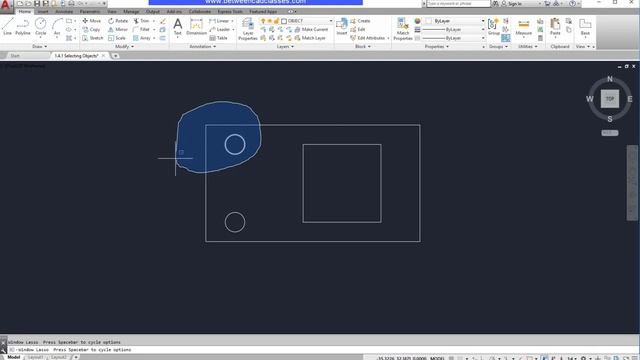The width and height of the screenshot is (640, 360).
Task: Open the Output ribbon tab
Action: 153,11
